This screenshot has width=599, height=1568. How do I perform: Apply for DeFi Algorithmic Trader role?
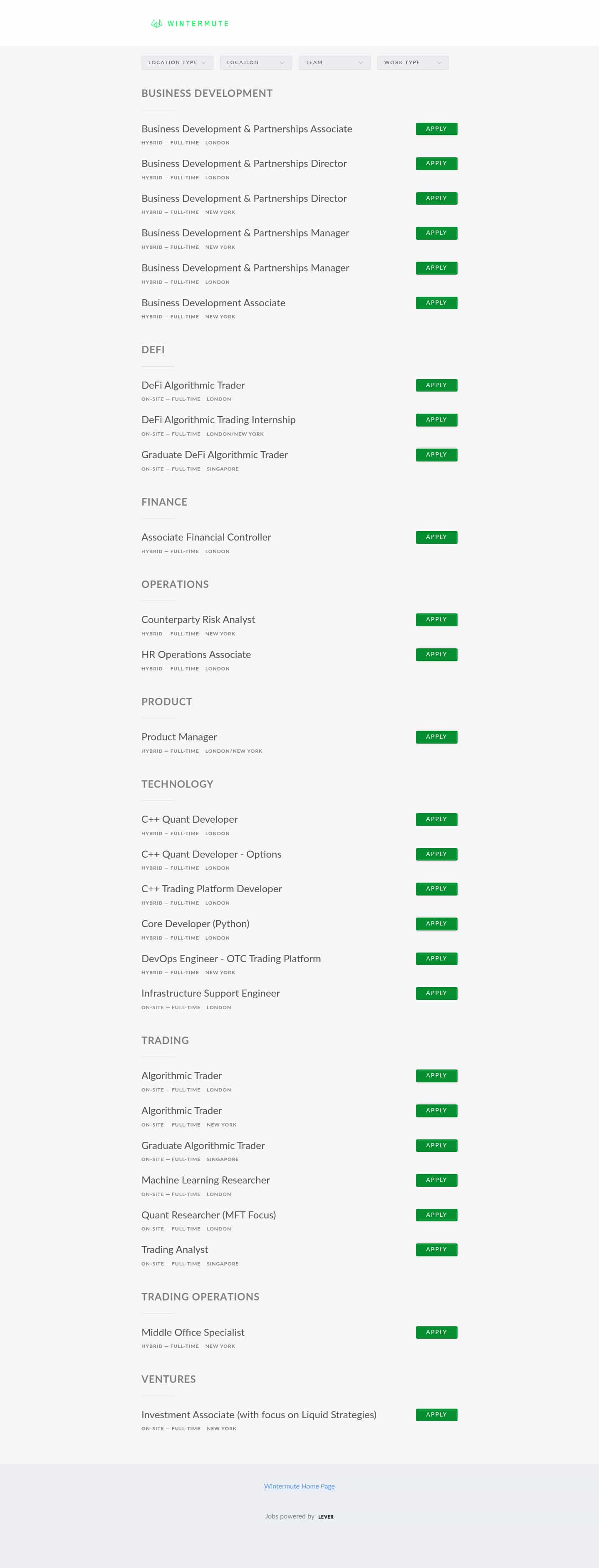point(436,385)
